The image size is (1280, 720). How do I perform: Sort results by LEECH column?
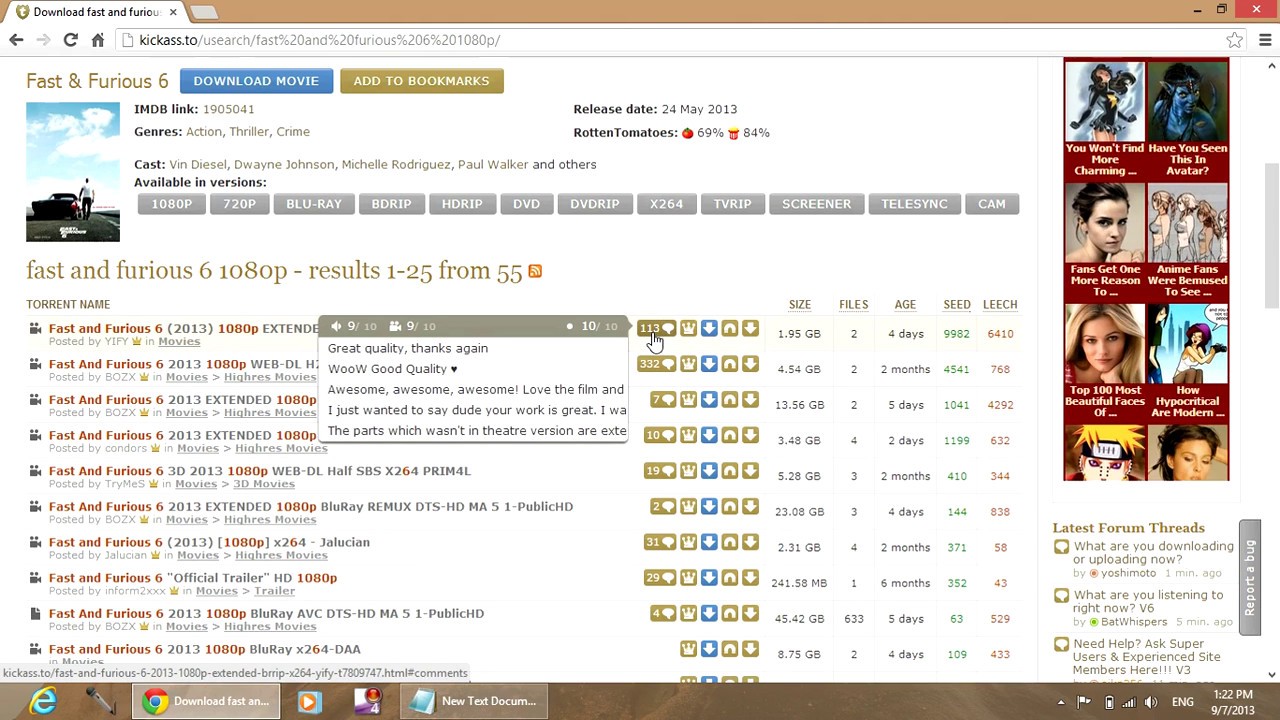pyautogui.click(x=1000, y=305)
